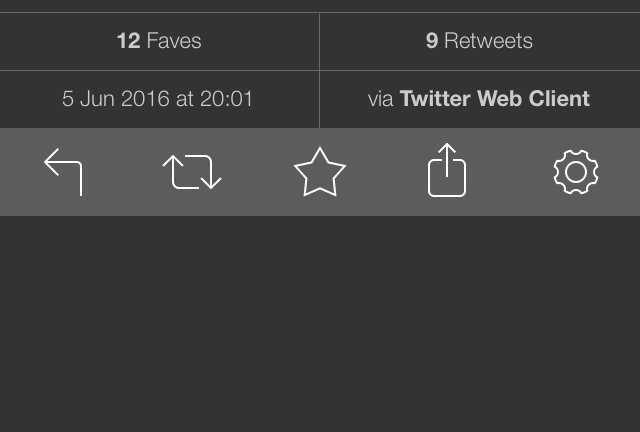View the 12 Faves list
This screenshot has height=432, width=640.
pos(159,41)
